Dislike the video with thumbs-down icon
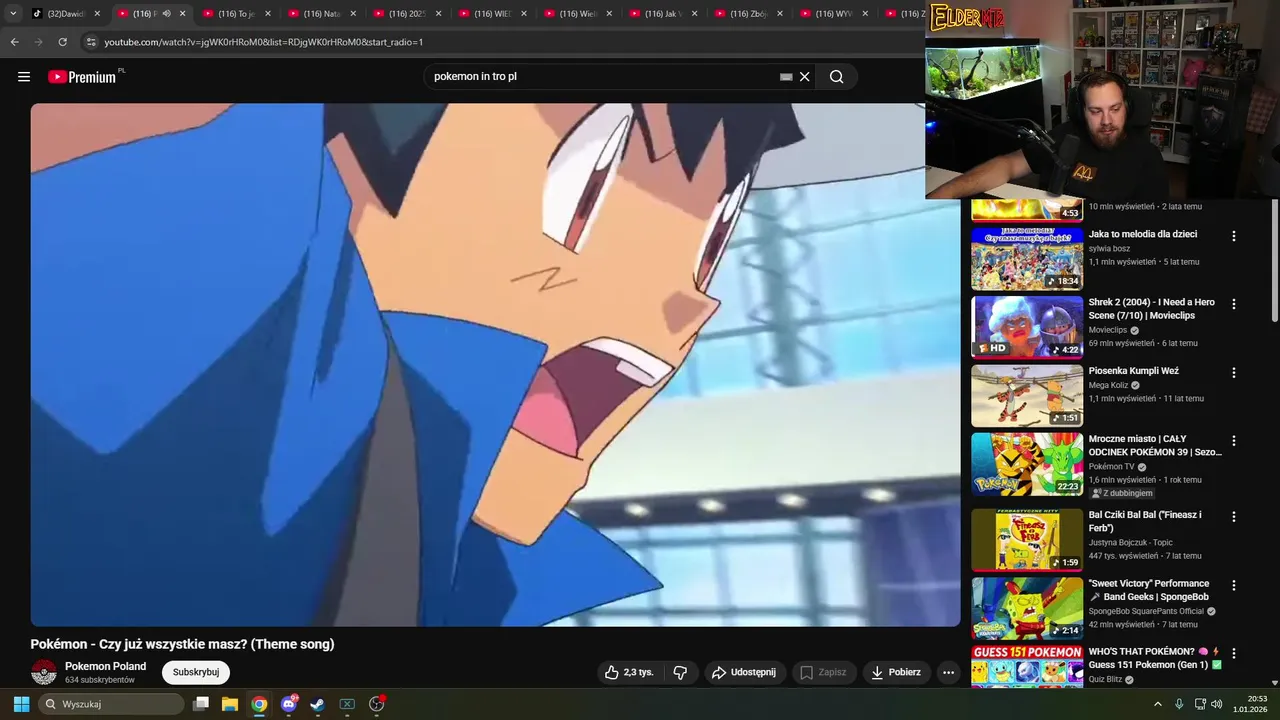The image size is (1280, 720). click(680, 673)
